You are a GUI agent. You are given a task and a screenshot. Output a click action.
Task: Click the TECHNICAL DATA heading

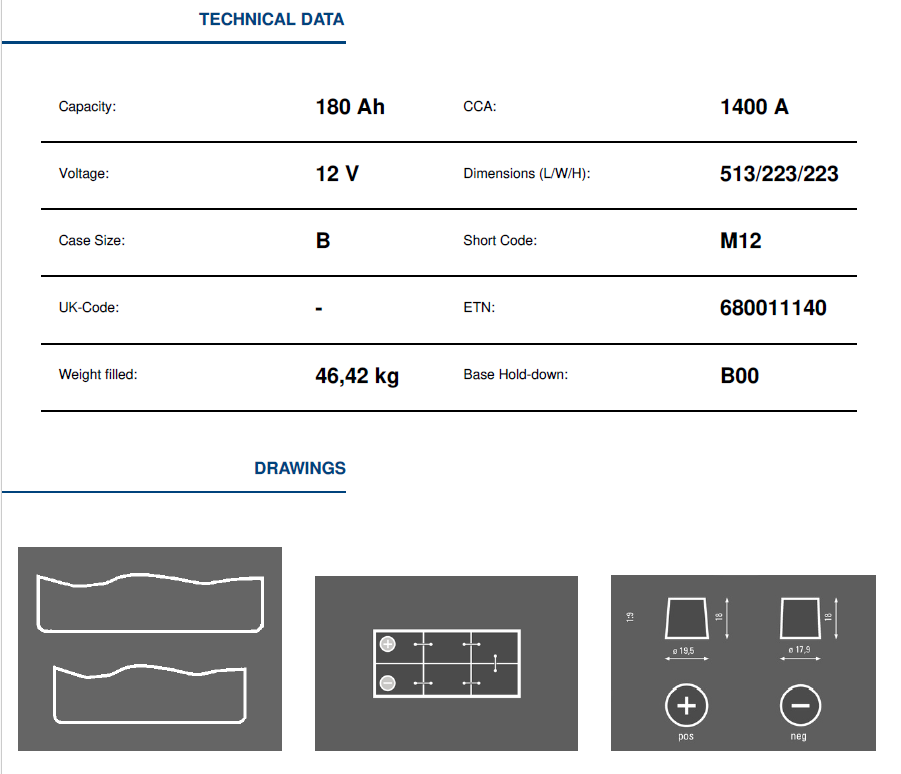click(271, 19)
